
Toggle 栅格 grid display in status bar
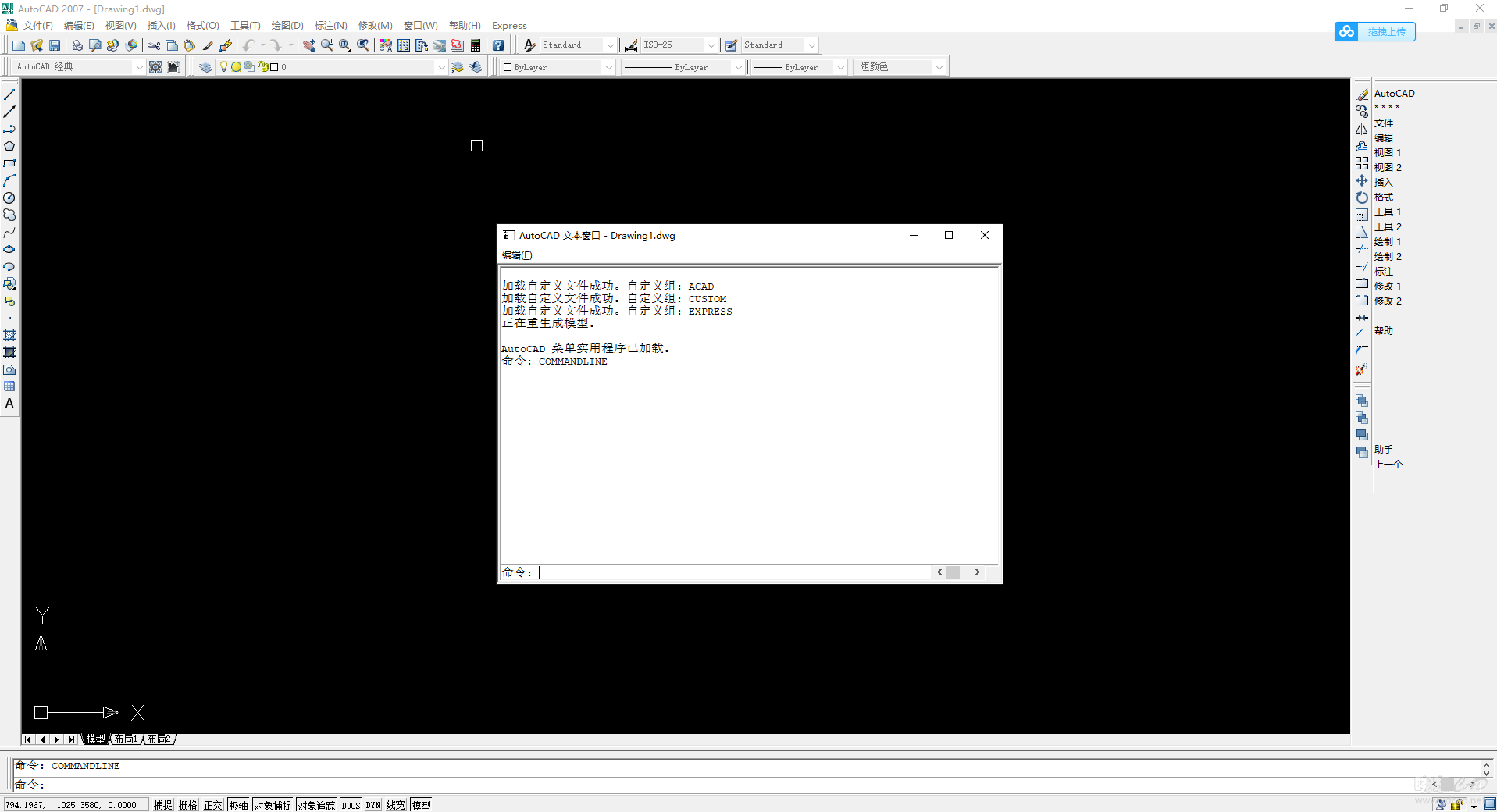click(188, 805)
